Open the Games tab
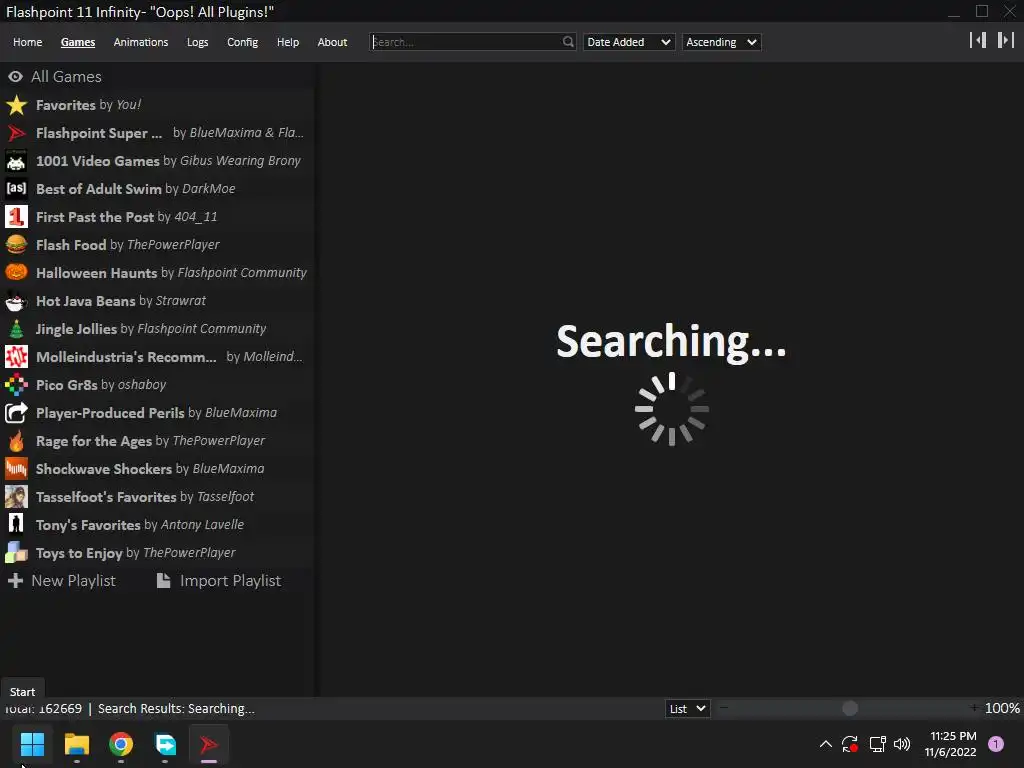 tap(78, 42)
